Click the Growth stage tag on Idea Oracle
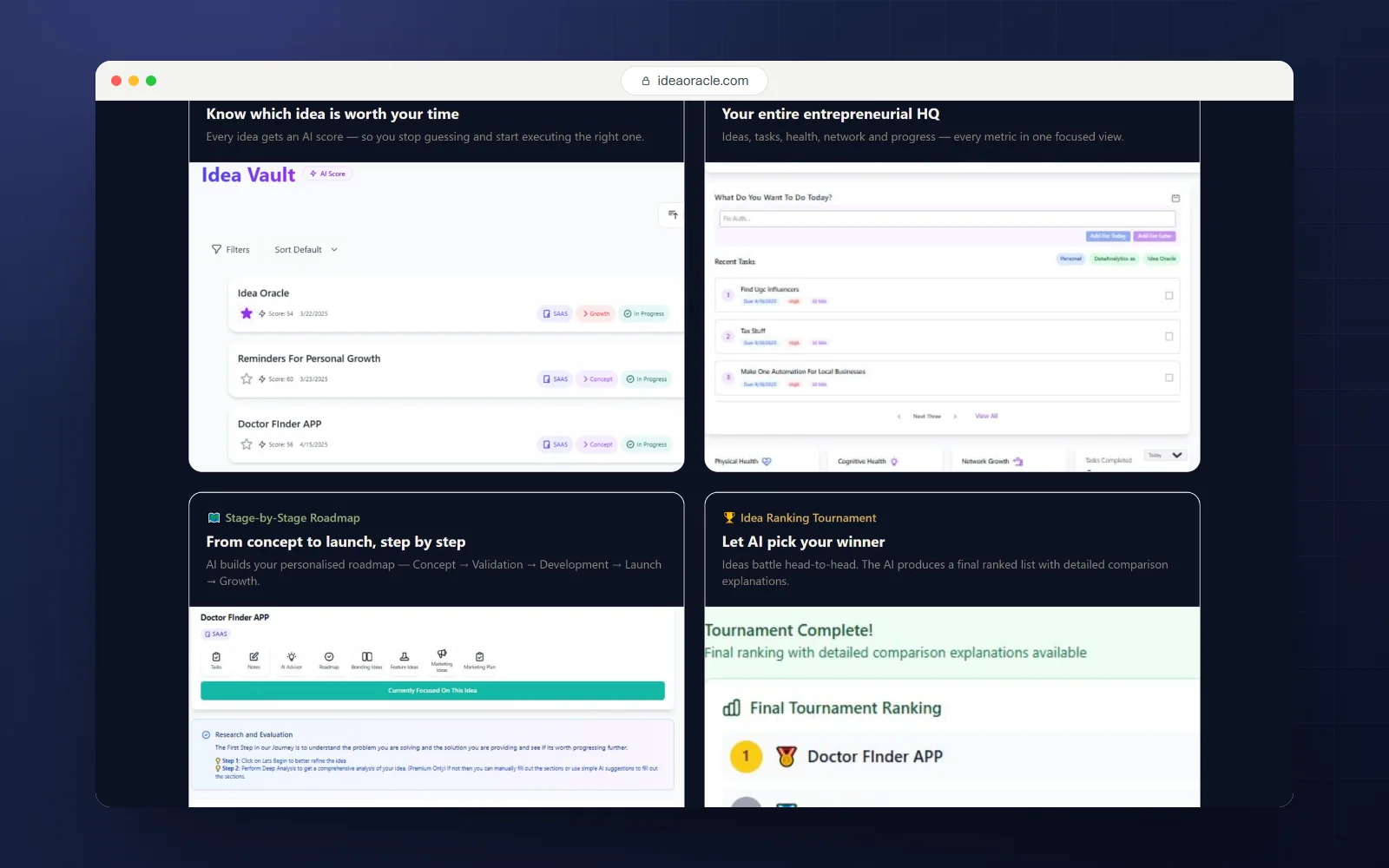Image resolution: width=1389 pixels, height=868 pixels. click(596, 313)
